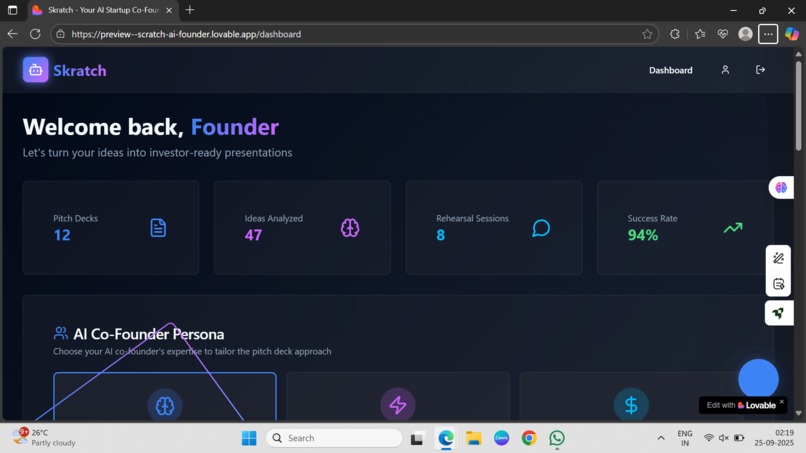This screenshot has width=806, height=453.
Task: Close the Edit with Lovable badge
Action: coord(782,402)
